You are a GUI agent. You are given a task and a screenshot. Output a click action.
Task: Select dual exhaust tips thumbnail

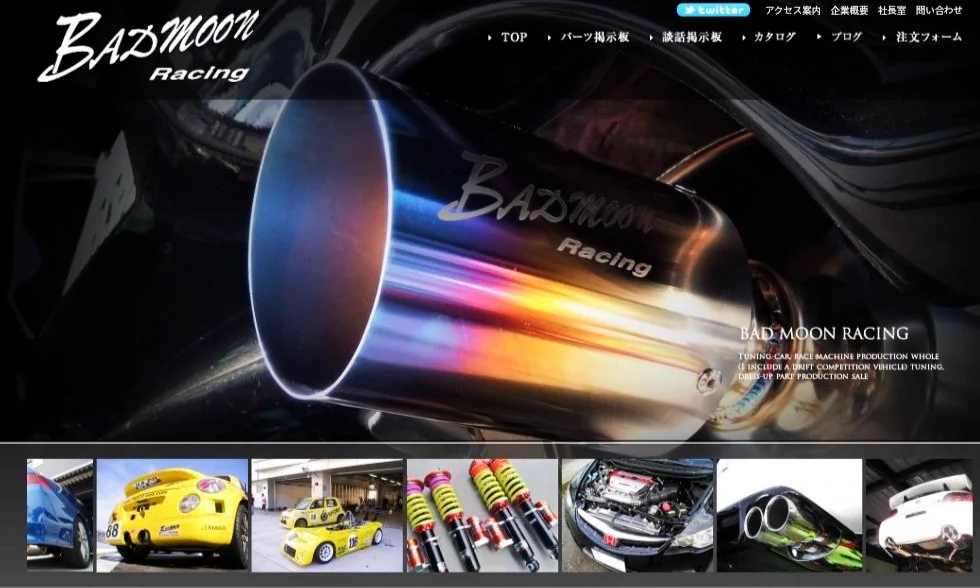click(789, 516)
